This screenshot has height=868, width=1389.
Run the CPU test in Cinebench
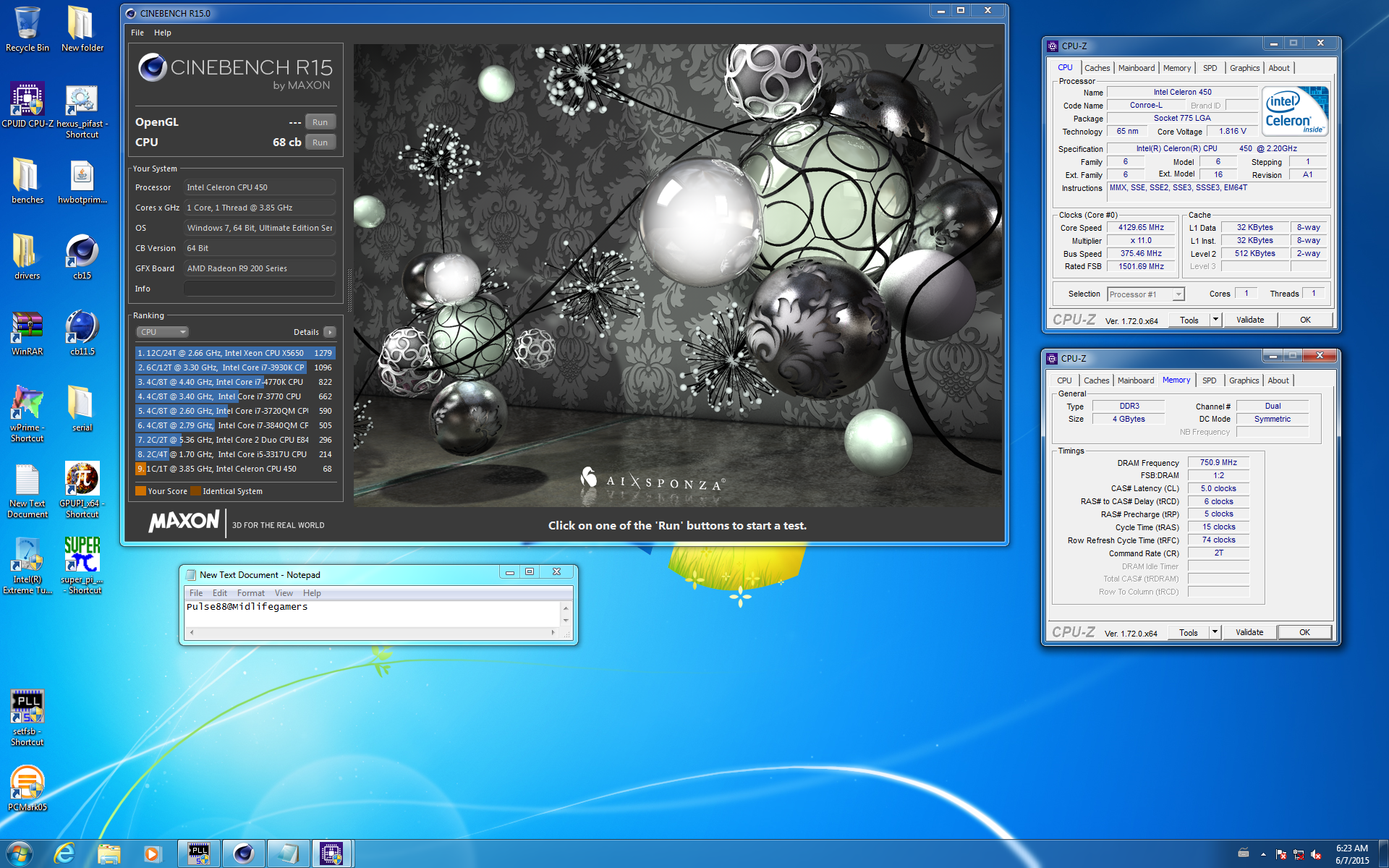(320, 142)
